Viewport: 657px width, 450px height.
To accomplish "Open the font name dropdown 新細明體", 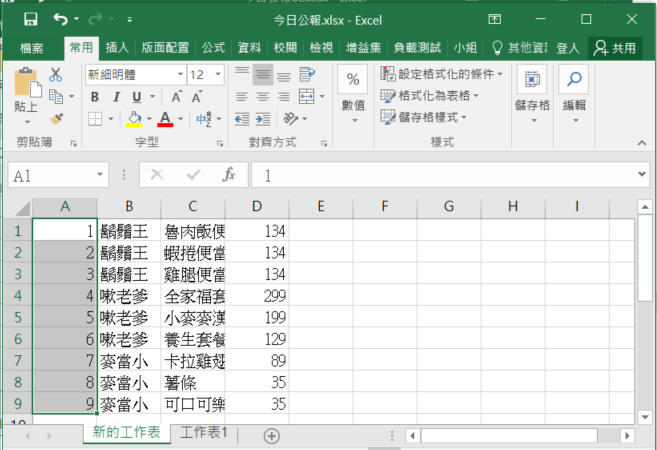I will coord(181,75).
